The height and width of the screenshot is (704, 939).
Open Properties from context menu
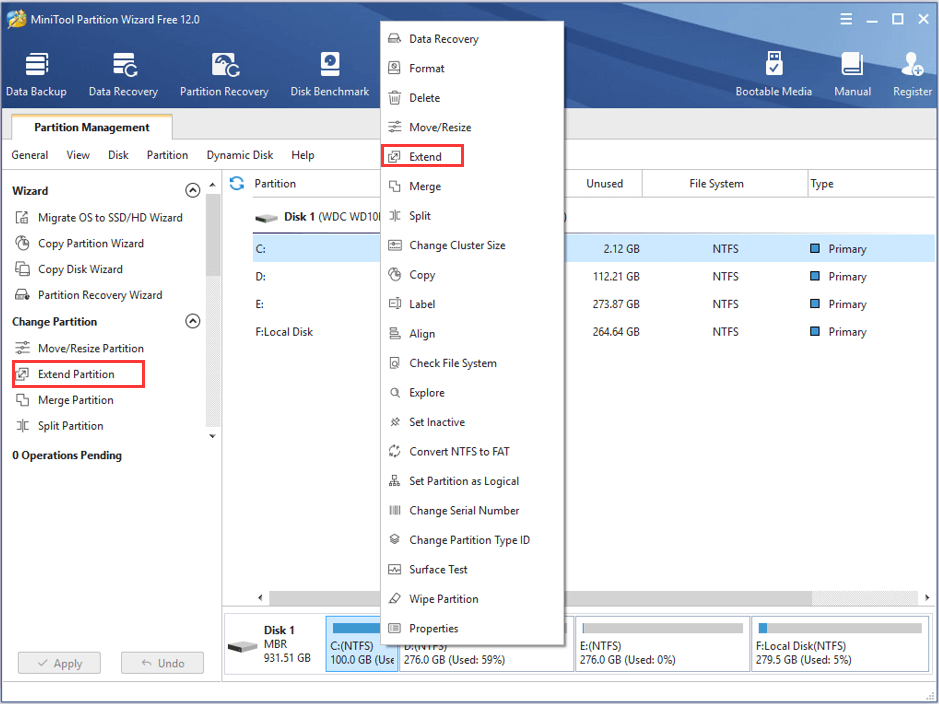coord(472,628)
